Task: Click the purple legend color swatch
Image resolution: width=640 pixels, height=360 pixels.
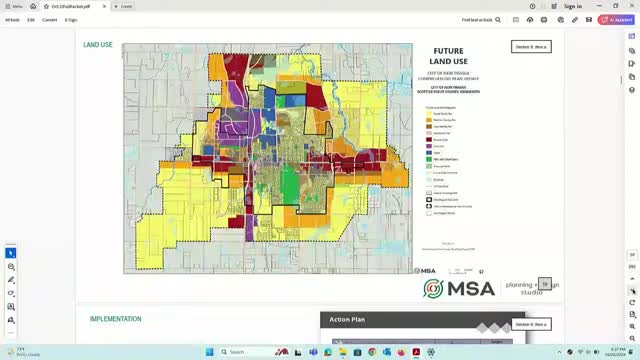Action: click(x=429, y=146)
